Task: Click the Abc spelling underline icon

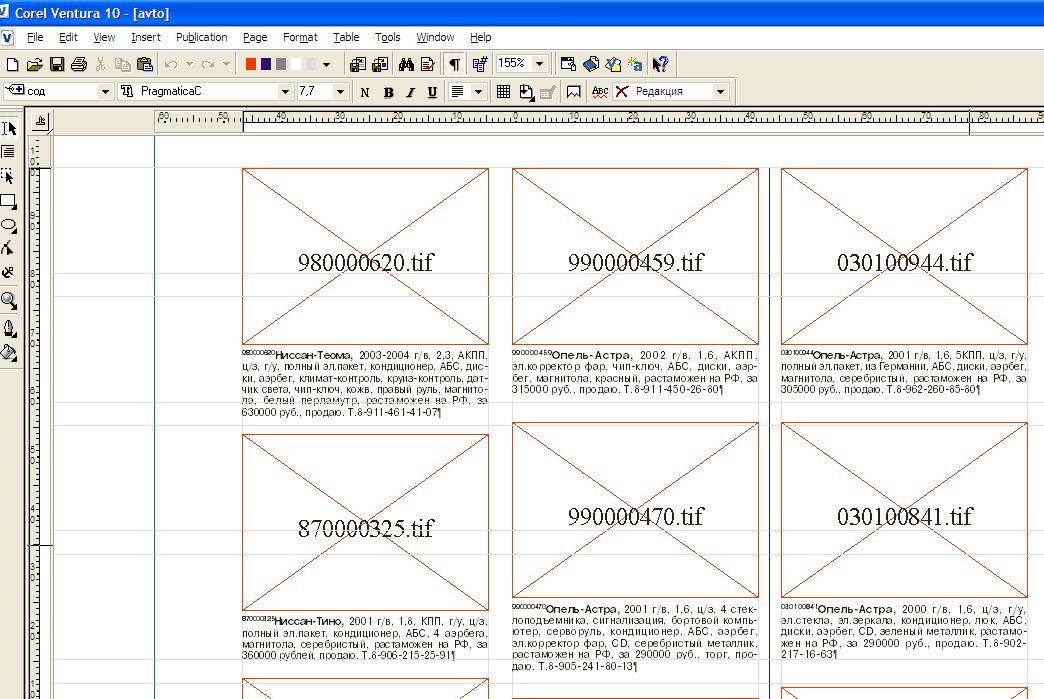Action: 600,92
